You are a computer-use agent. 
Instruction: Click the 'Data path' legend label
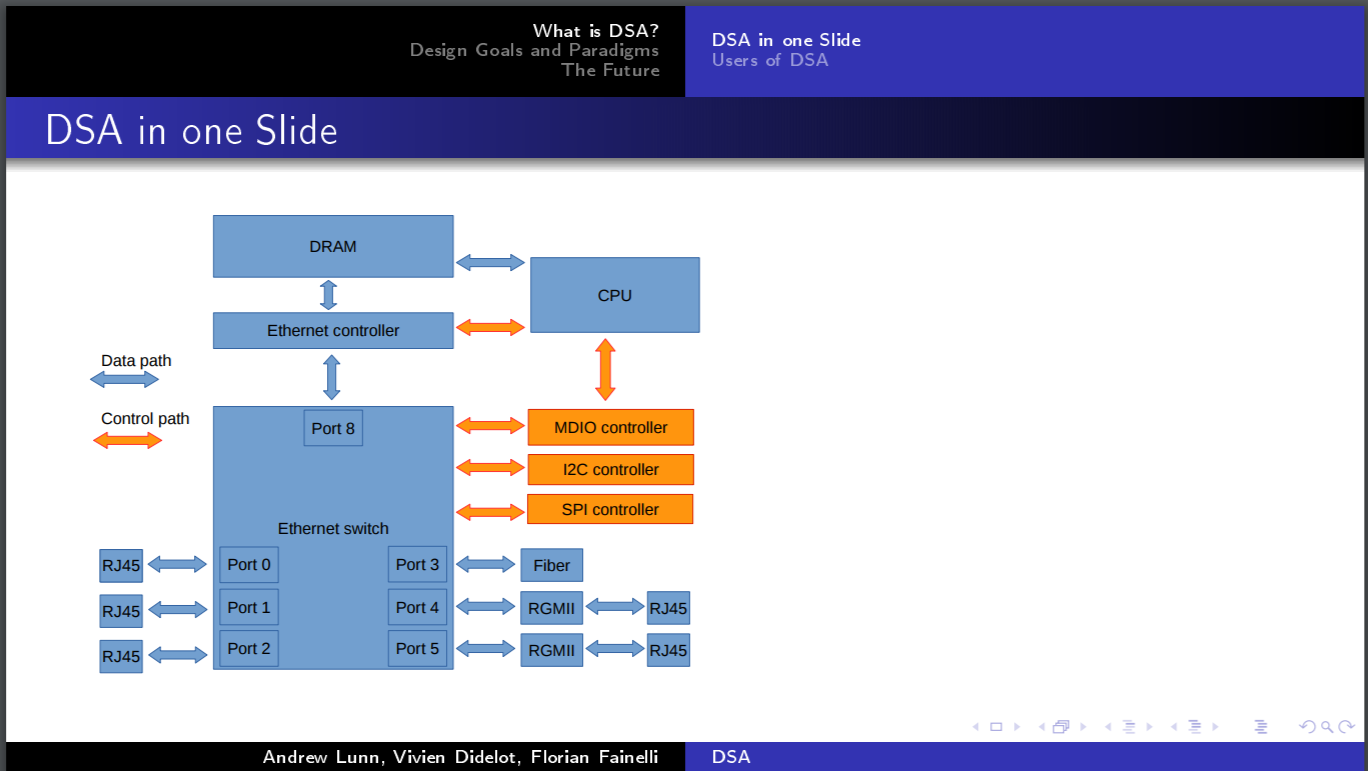coord(136,360)
